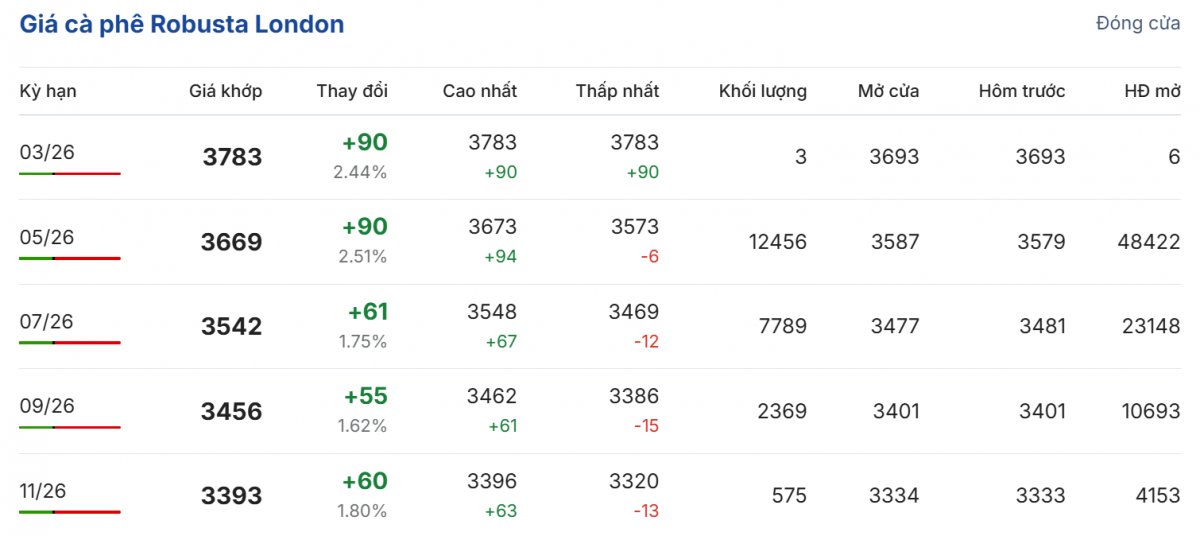The image size is (1200, 536).
Task: Select the 09/26 contract term
Action: [x=47, y=406]
